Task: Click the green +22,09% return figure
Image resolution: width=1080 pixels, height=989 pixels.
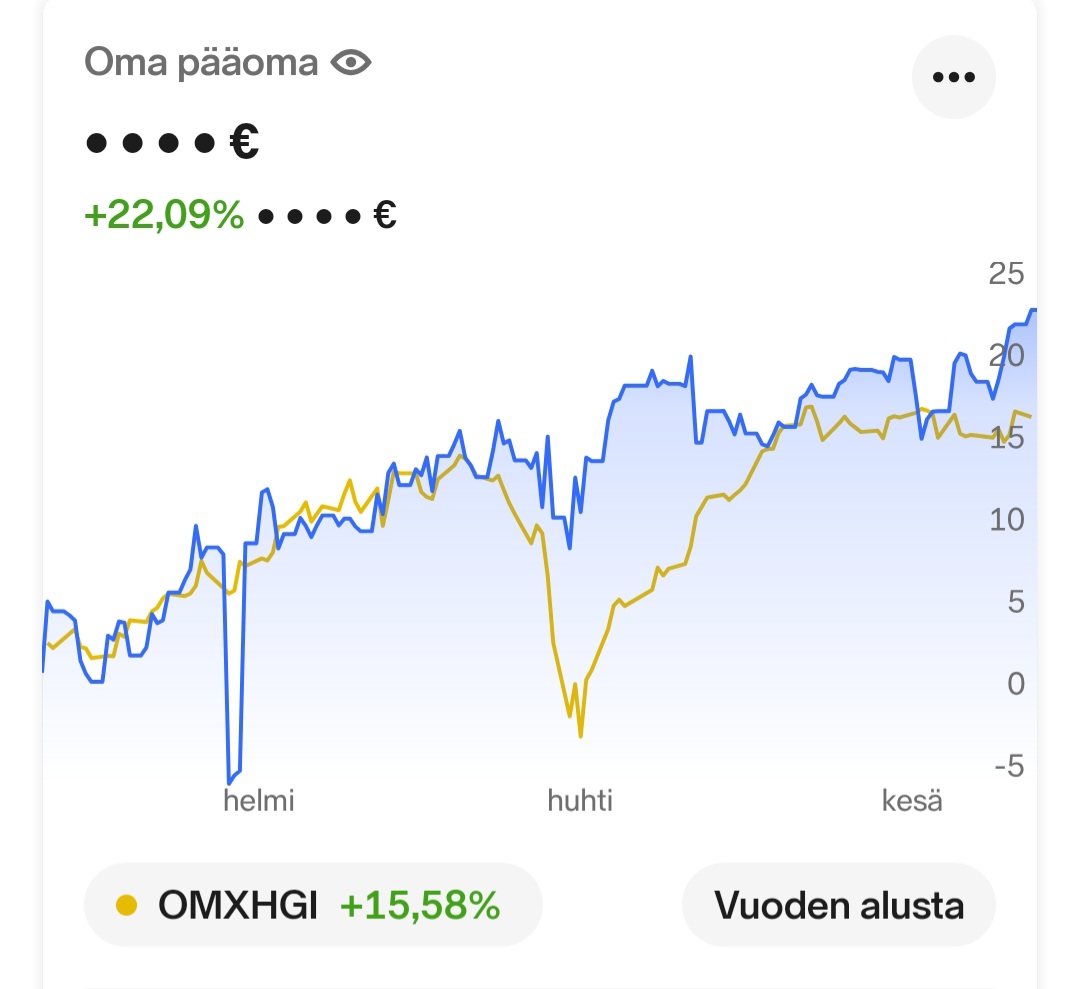Action: point(163,213)
